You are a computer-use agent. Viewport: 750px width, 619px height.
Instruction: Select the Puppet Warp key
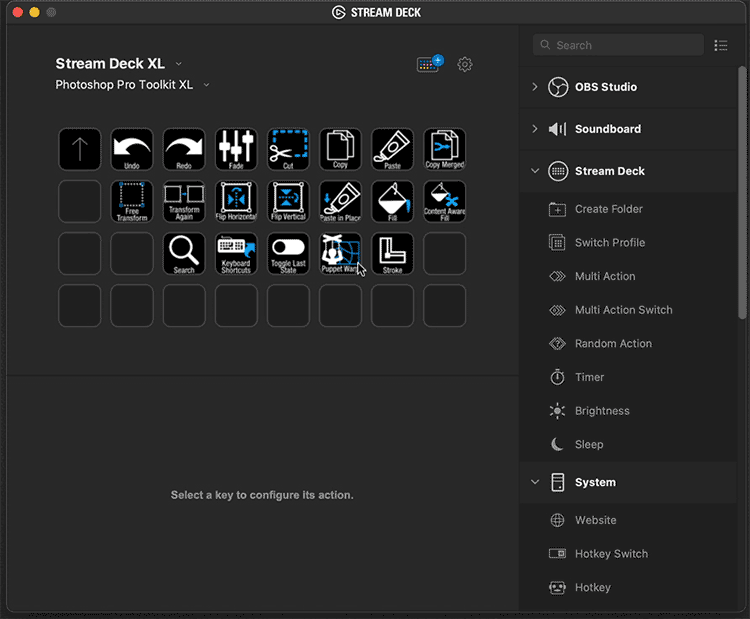(340, 254)
